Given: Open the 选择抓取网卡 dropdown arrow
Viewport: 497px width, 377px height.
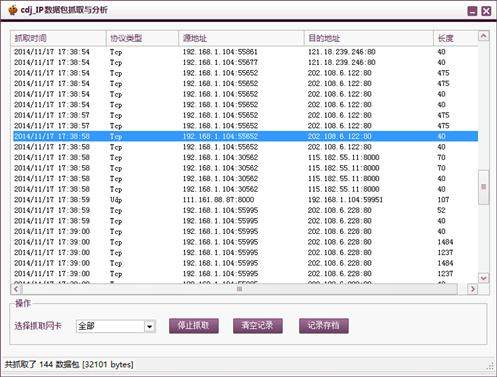Looking at the screenshot, I should 150,326.
